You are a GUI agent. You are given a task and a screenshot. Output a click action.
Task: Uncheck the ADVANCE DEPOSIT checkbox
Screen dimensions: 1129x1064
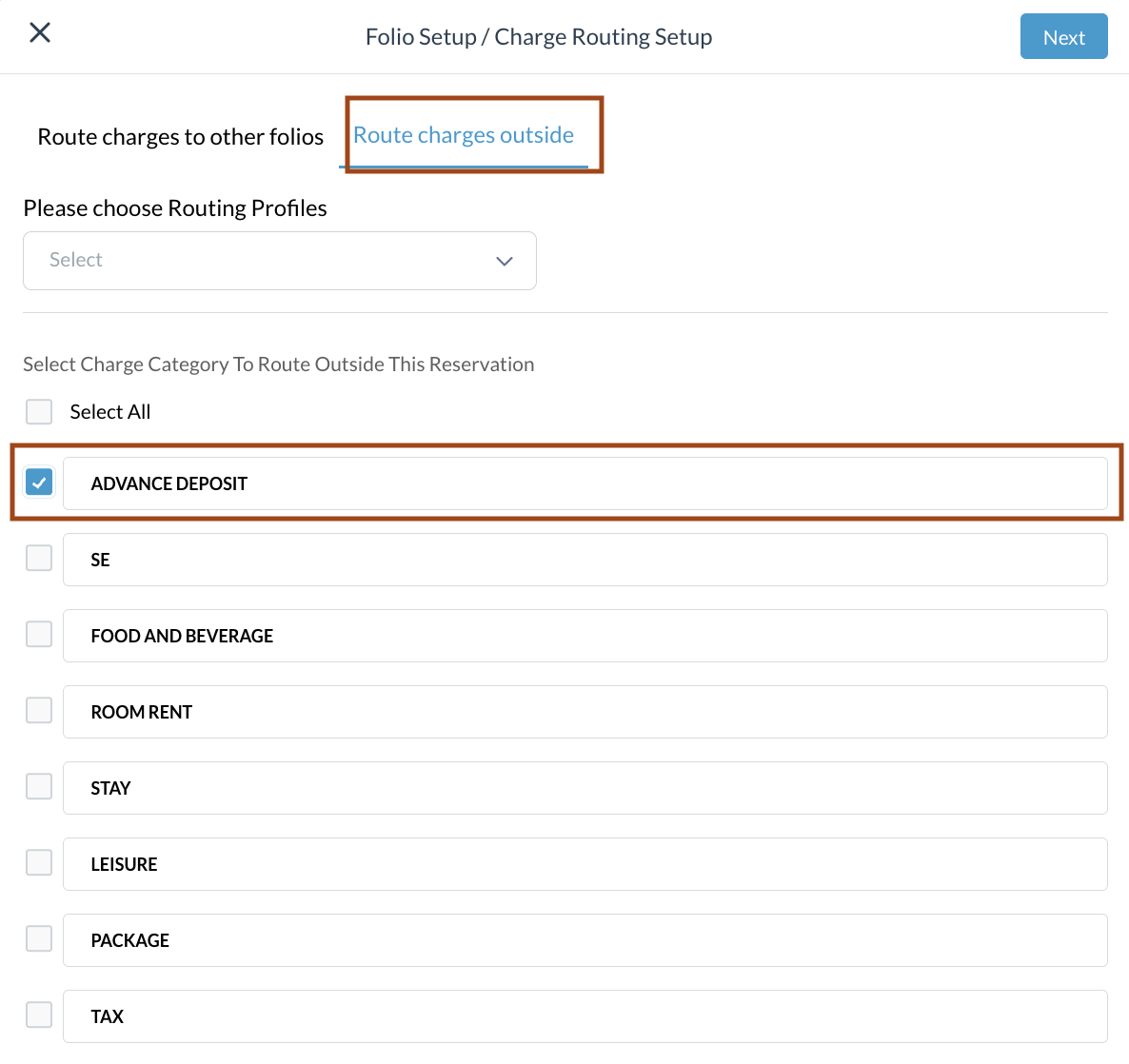39,483
